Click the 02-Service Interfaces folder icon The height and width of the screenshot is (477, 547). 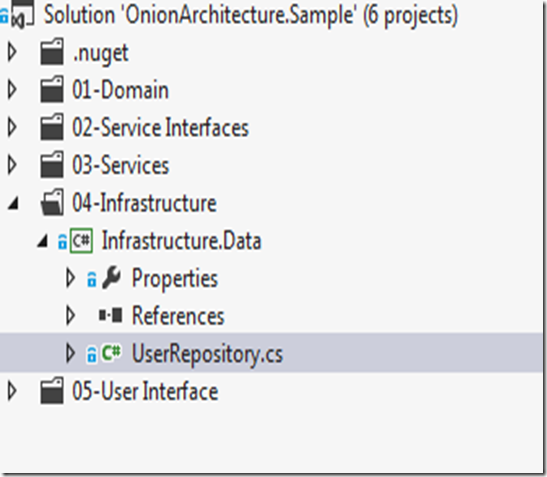pos(52,127)
